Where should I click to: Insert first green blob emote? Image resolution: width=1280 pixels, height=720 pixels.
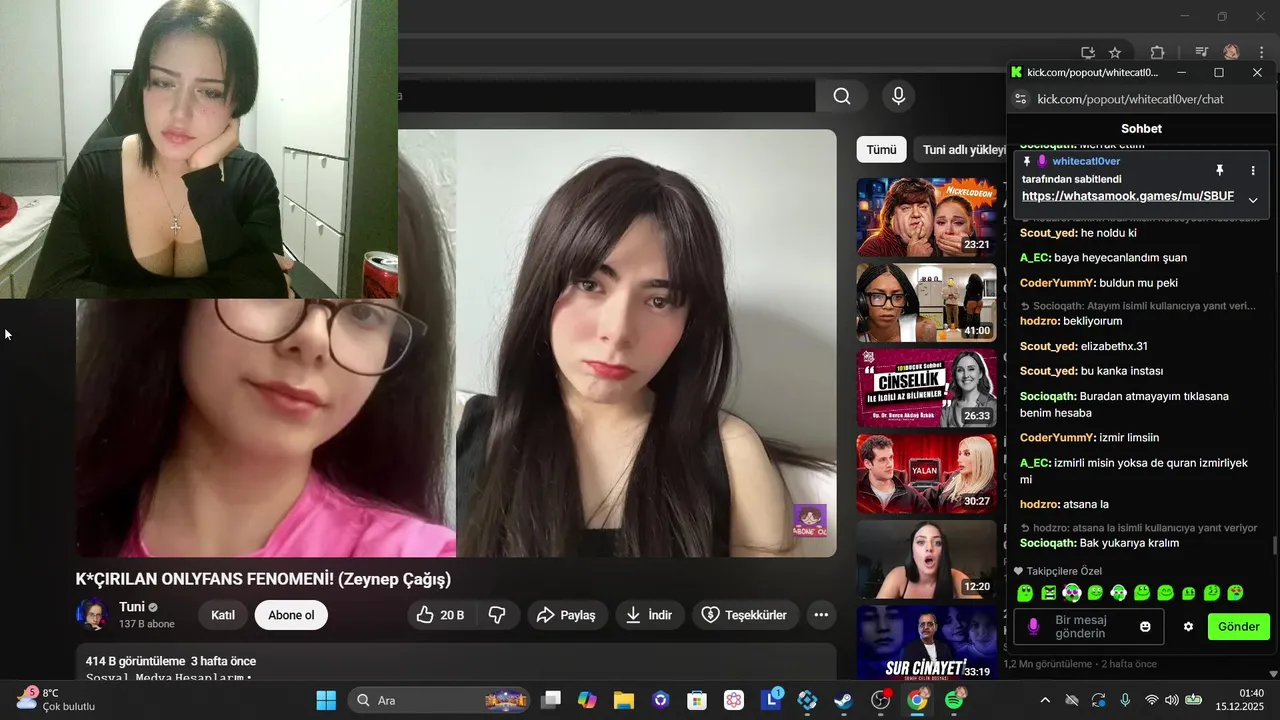(x=1025, y=593)
